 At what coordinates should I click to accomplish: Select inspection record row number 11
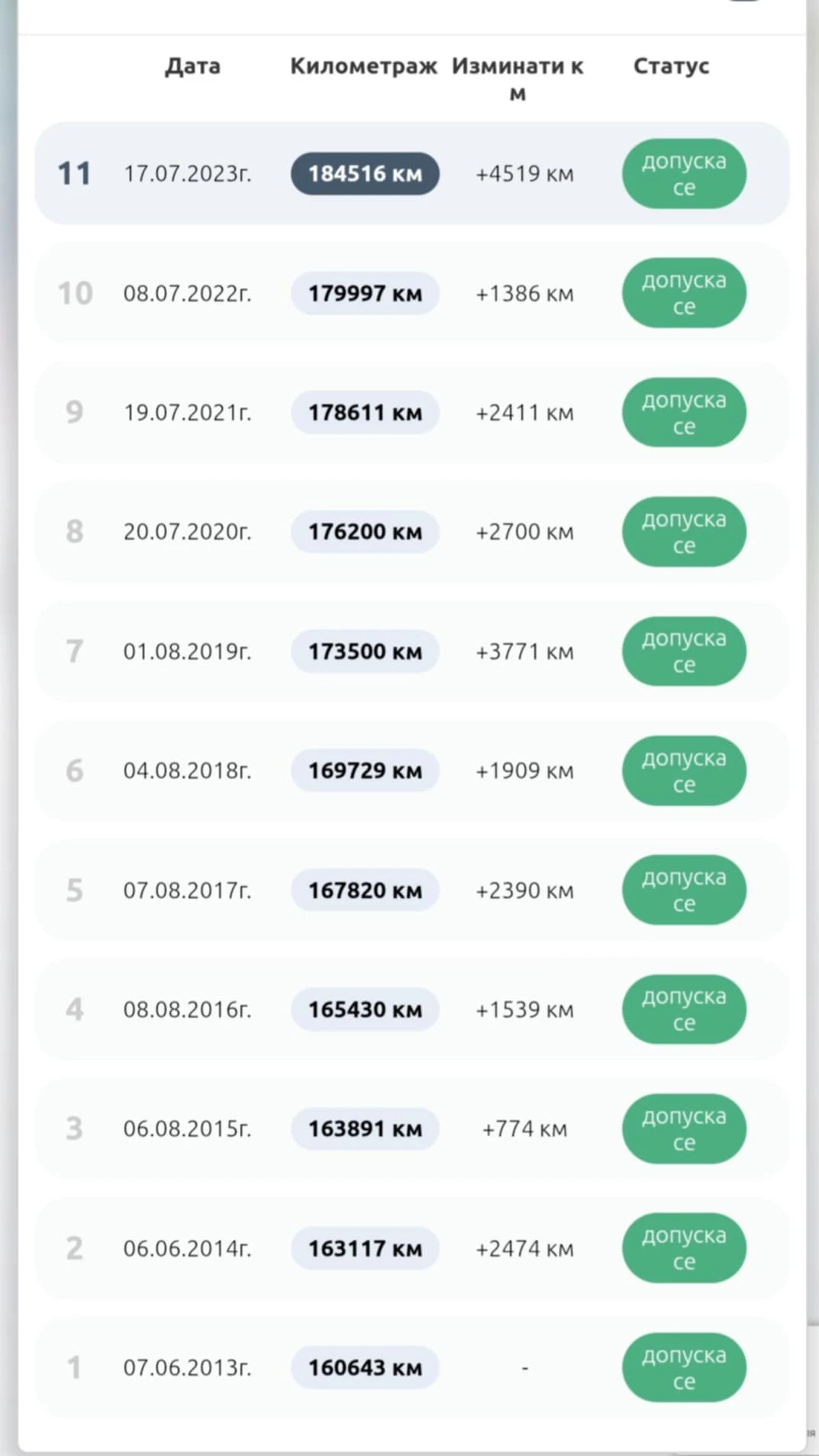coord(412,173)
